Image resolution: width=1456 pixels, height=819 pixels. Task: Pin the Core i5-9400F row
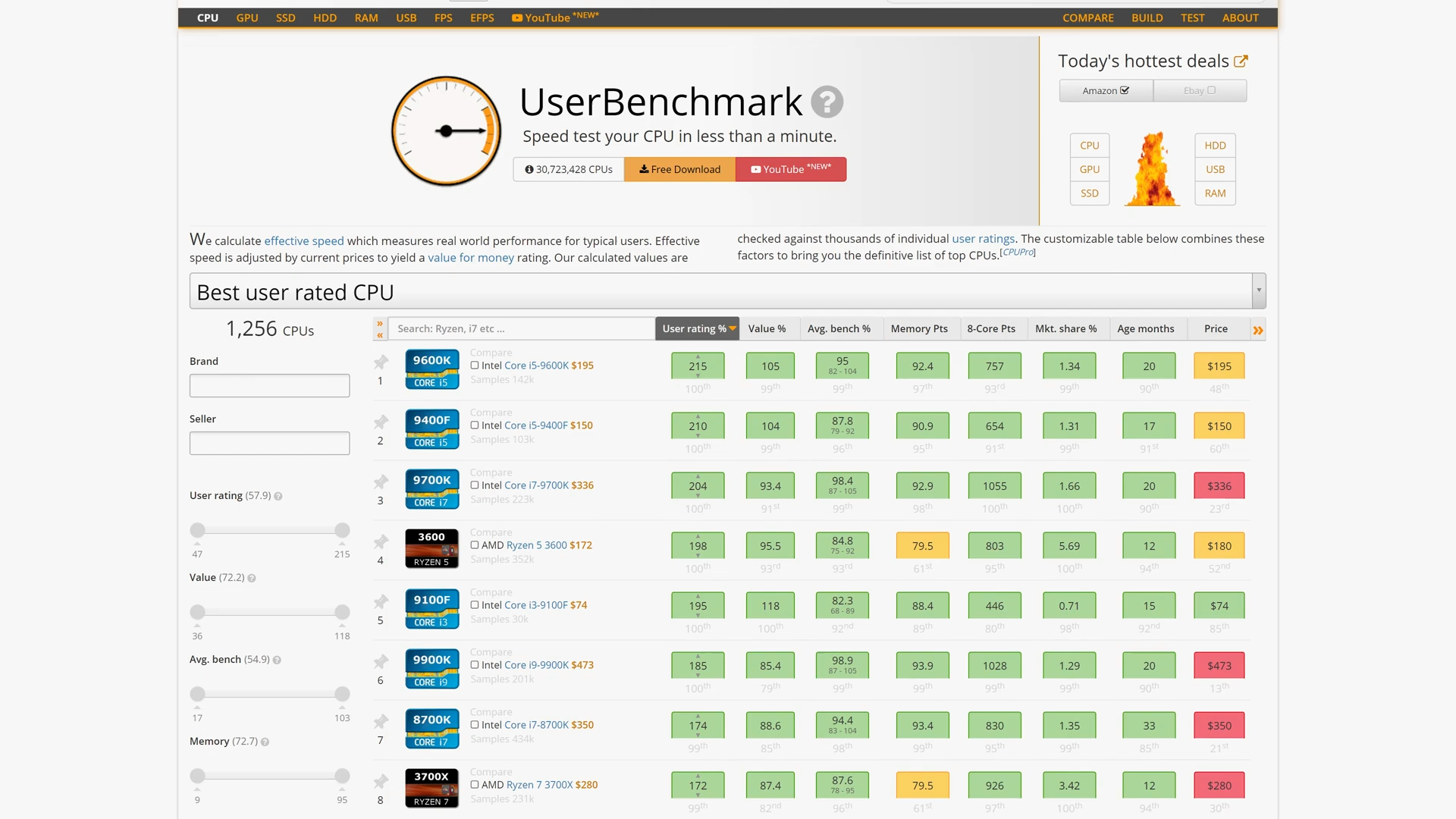pos(381,422)
